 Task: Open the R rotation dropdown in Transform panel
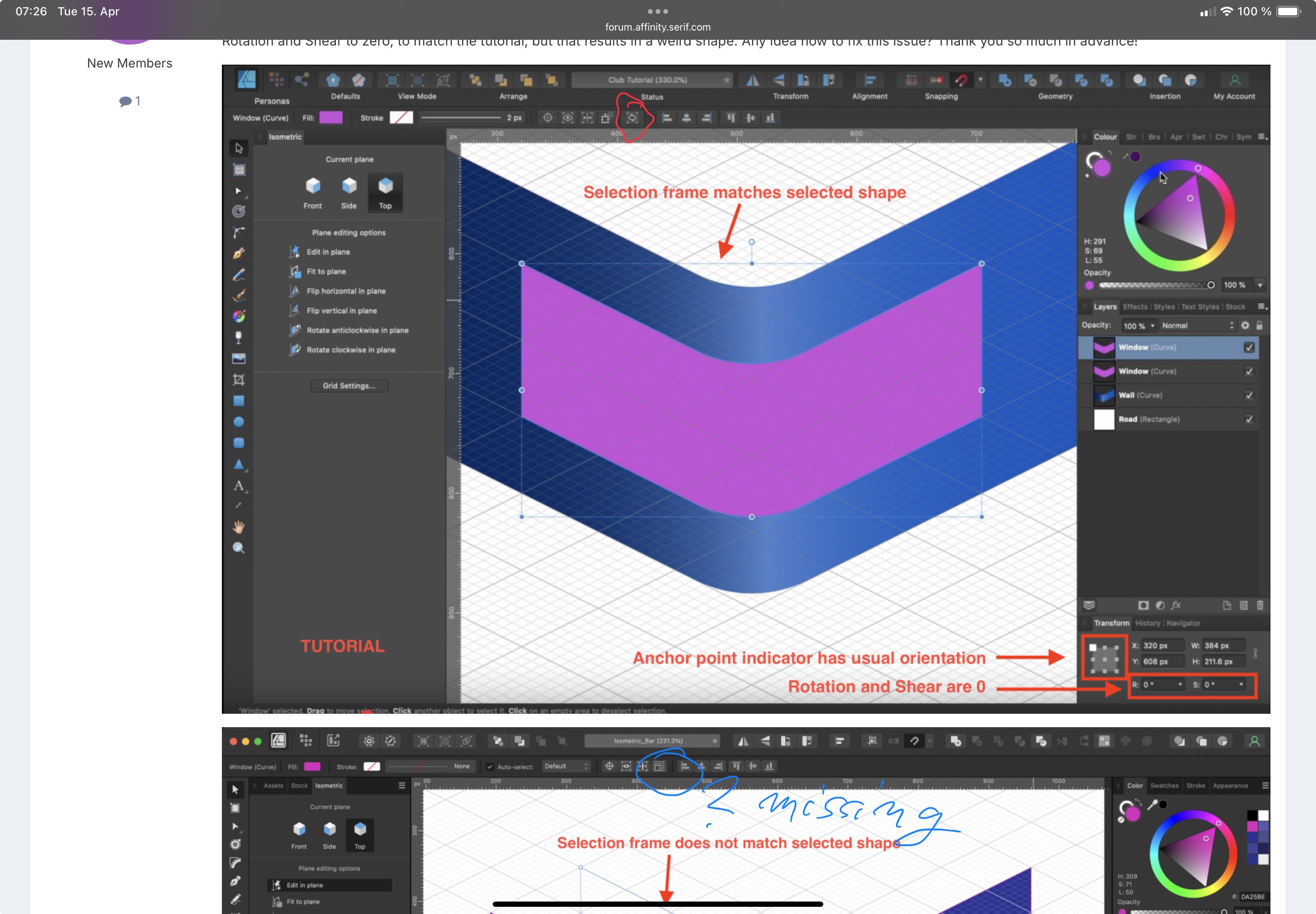coord(1179,685)
